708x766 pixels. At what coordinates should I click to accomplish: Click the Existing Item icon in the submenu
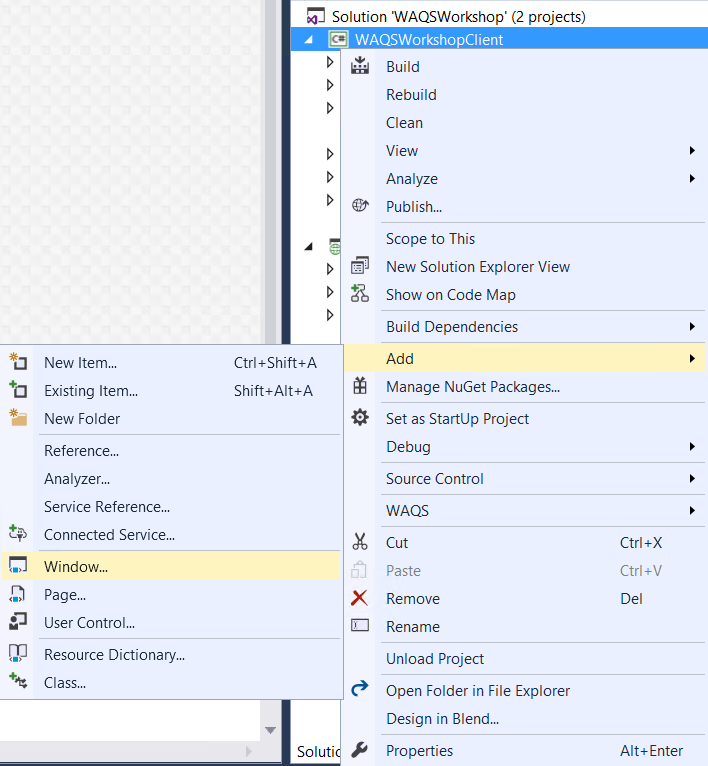[x=18, y=389]
